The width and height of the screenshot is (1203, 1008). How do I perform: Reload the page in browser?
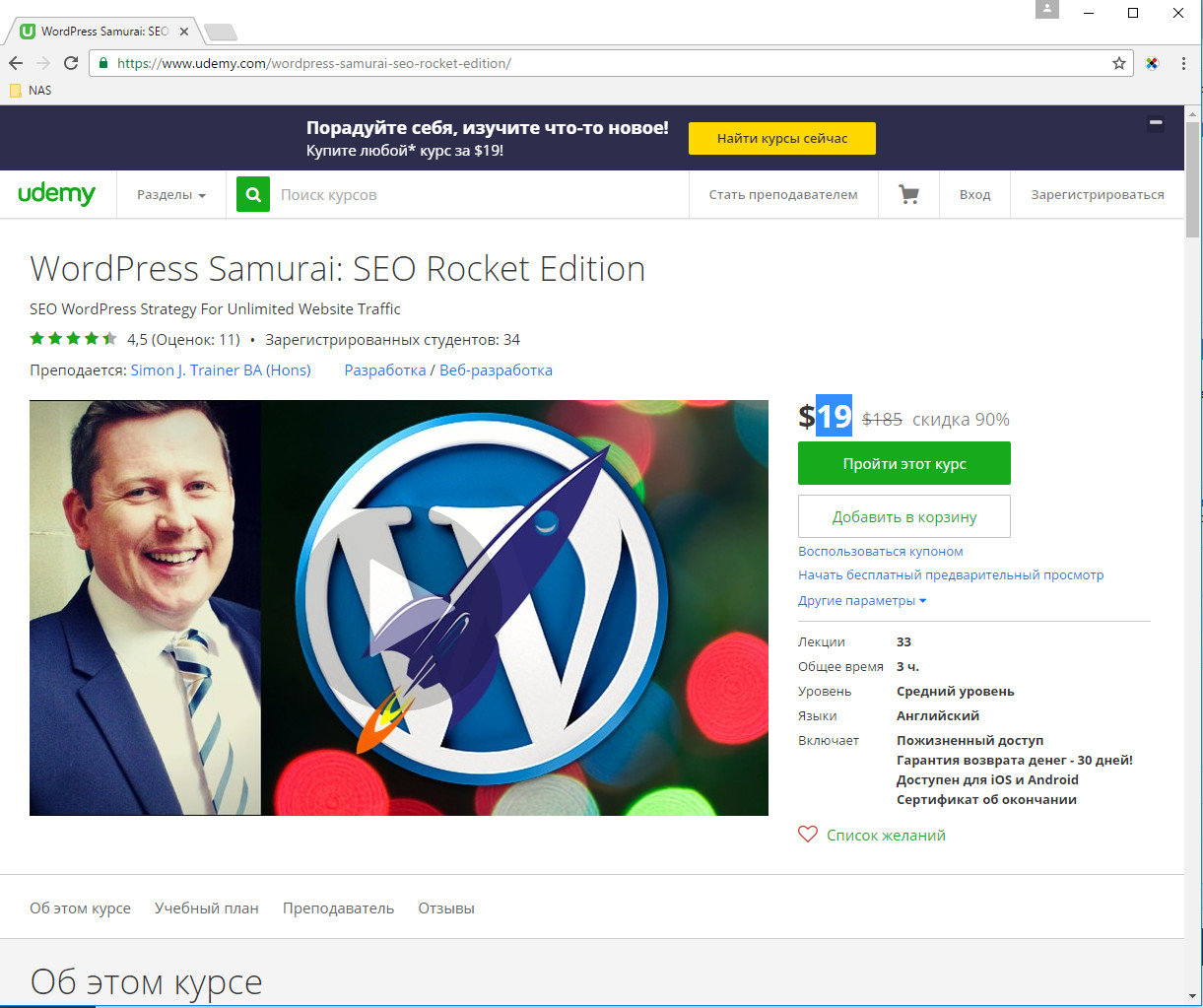point(71,63)
